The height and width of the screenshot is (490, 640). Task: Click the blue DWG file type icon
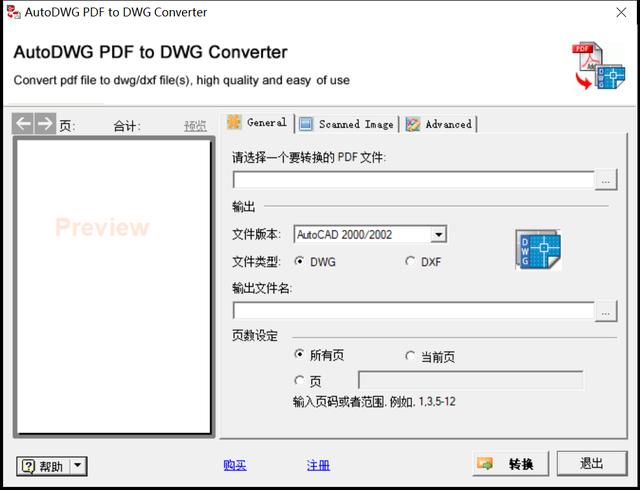[x=538, y=249]
